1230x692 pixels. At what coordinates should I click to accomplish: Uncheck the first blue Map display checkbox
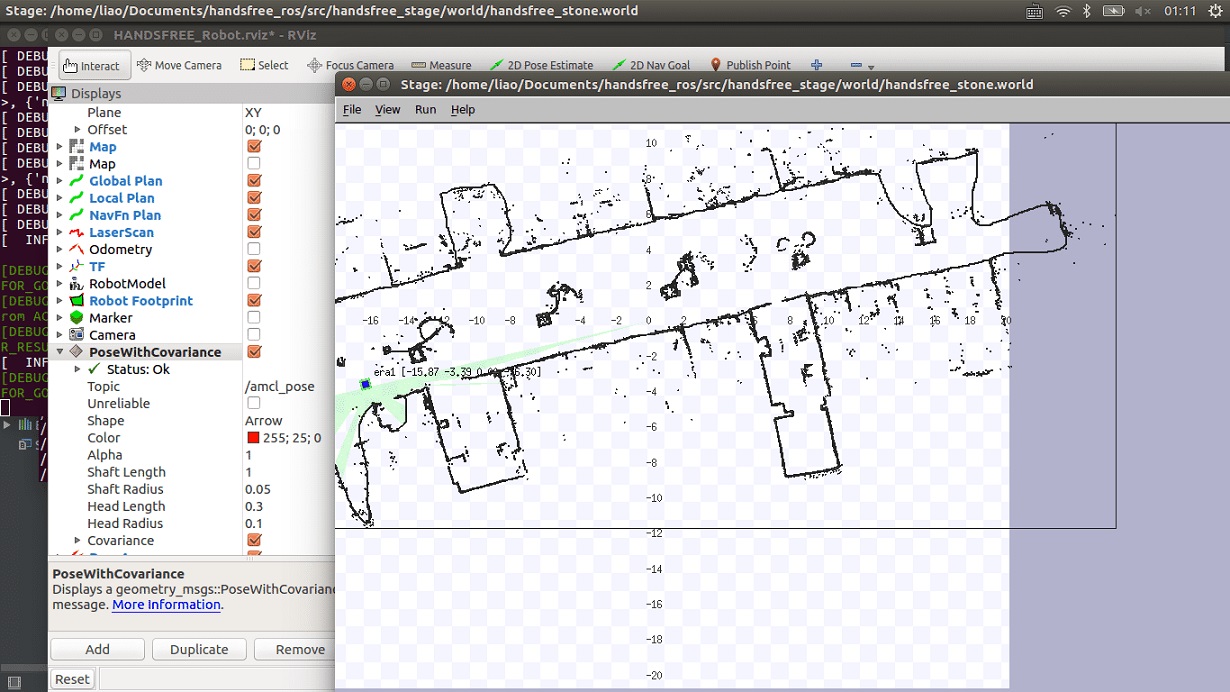pos(254,147)
